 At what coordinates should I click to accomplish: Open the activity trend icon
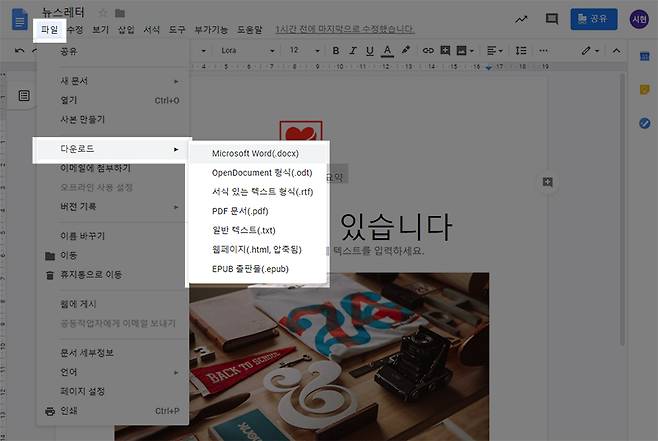click(521, 19)
